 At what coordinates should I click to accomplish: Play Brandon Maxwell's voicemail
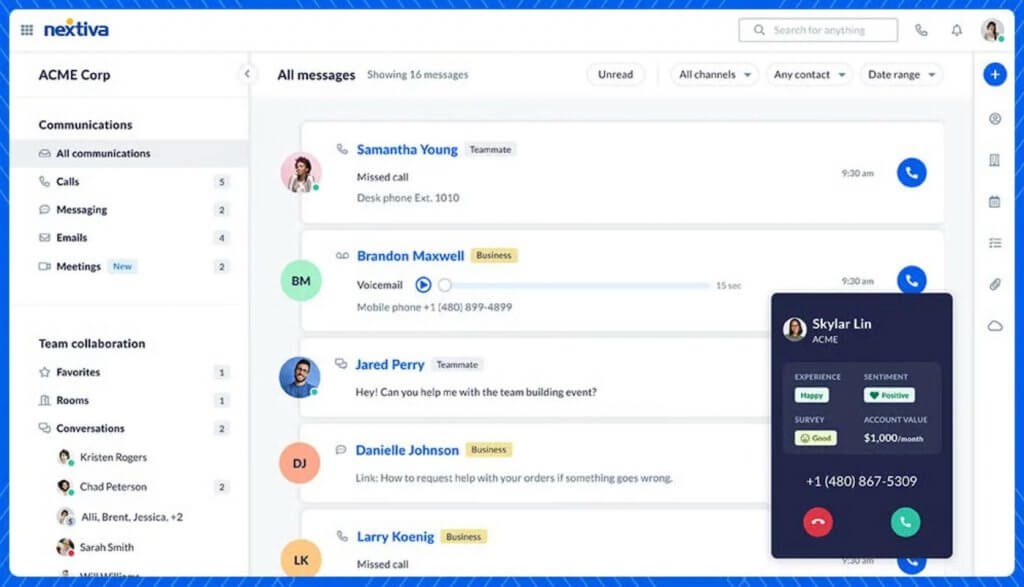[424, 284]
